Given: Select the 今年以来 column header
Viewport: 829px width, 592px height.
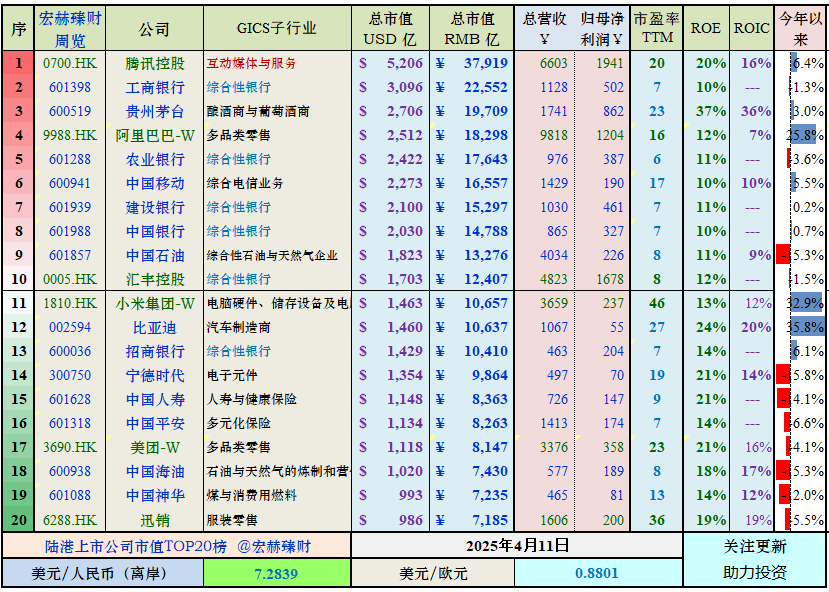Looking at the screenshot, I should pos(800,29).
